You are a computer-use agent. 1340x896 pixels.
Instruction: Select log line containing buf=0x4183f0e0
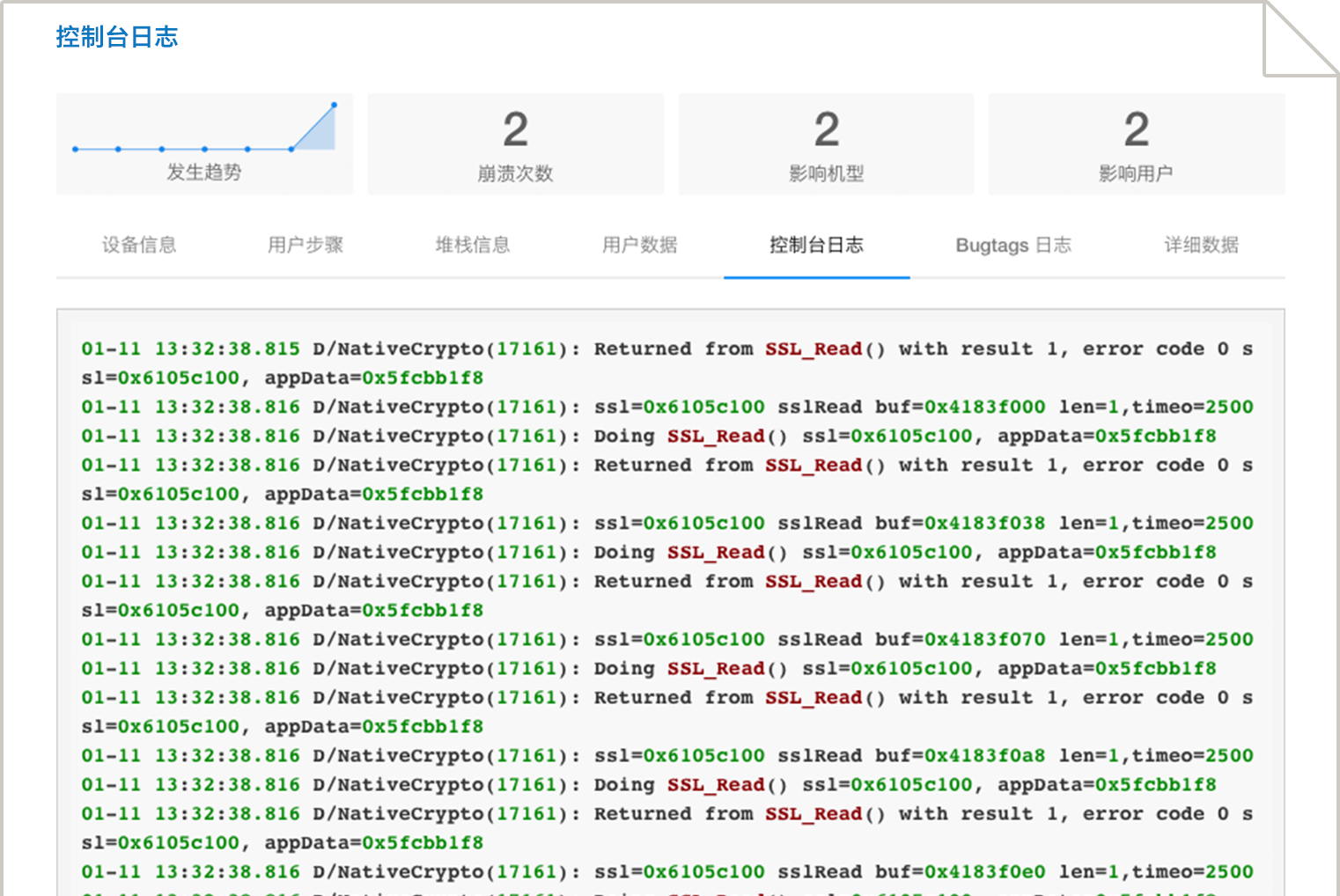(666, 872)
